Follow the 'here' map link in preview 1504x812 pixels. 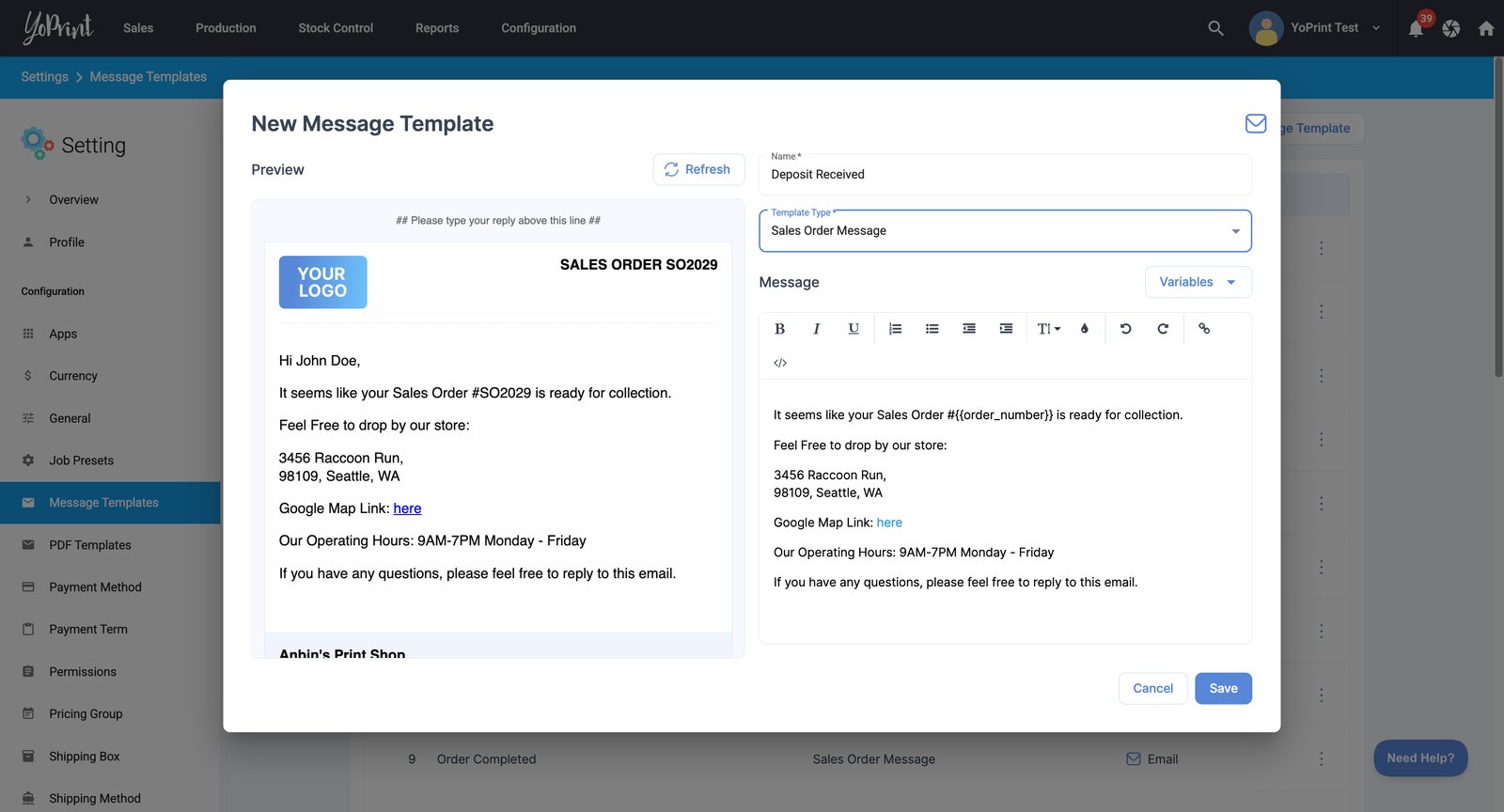pyautogui.click(x=407, y=508)
